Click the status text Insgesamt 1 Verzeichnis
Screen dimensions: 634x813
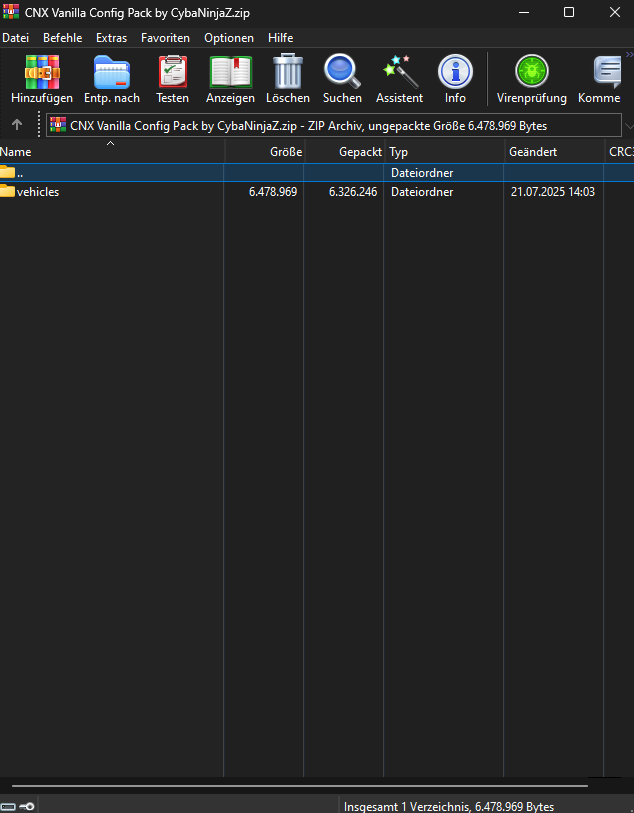pyautogui.click(x=448, y=807)
